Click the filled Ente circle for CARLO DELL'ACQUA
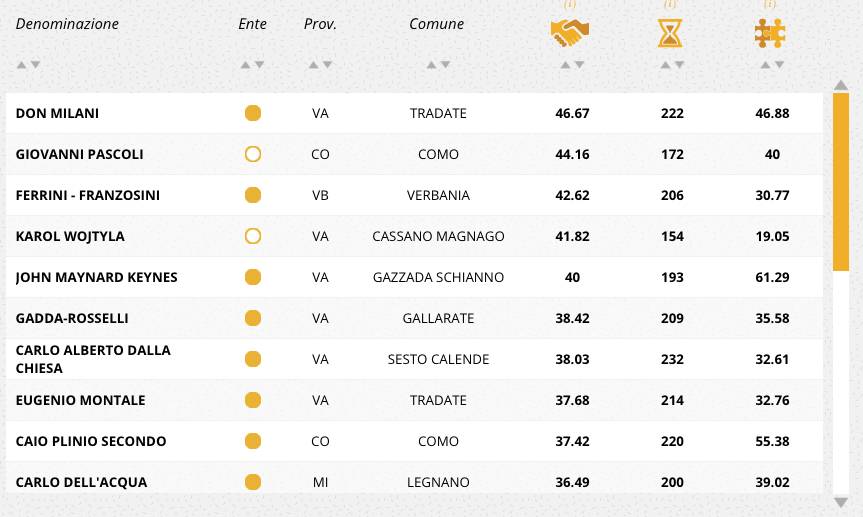Image resolution: width=863 pixels, height=517 pixels. (253, 482)
